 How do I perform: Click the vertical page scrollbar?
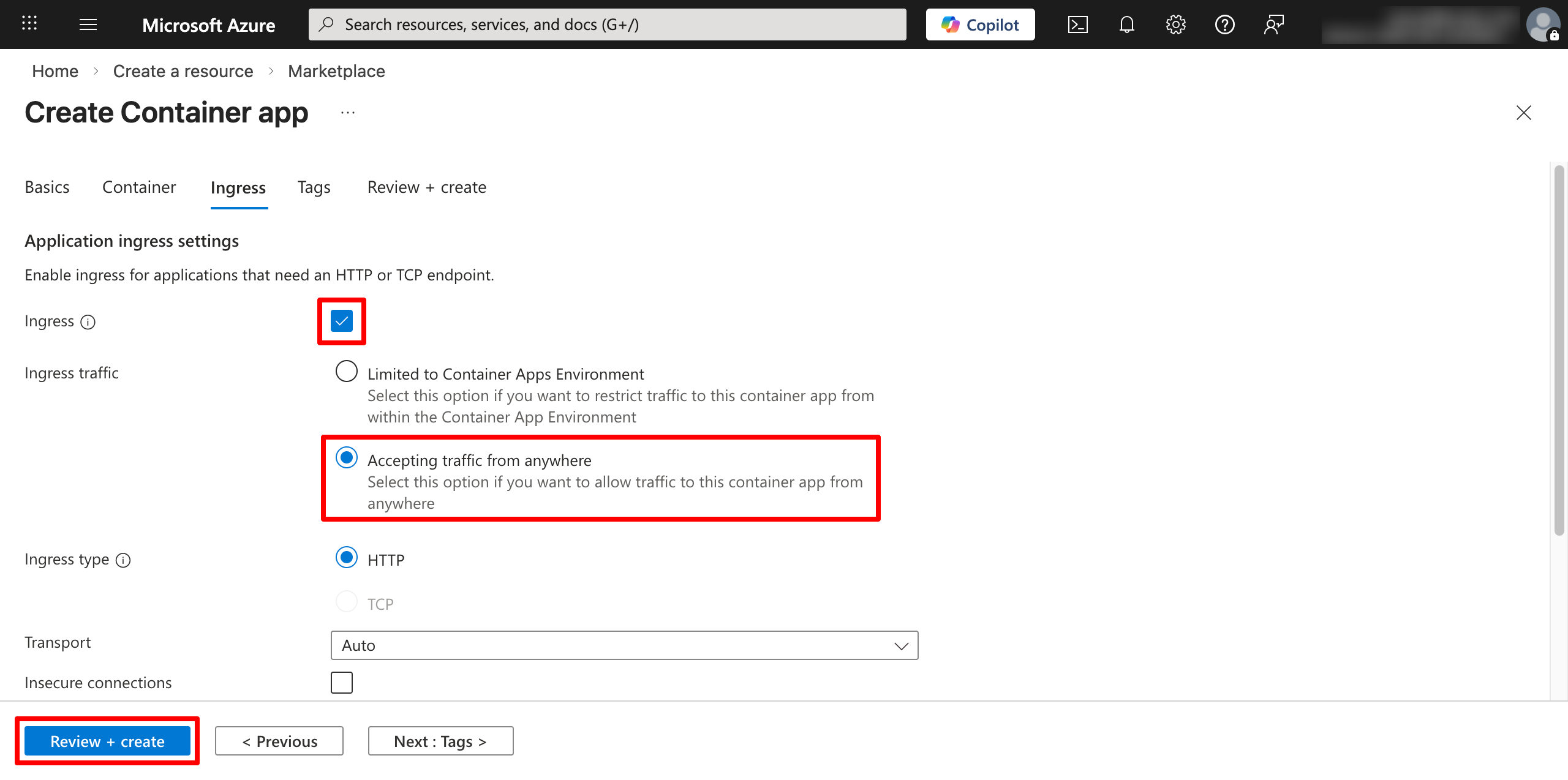[x=1559, y=349]
